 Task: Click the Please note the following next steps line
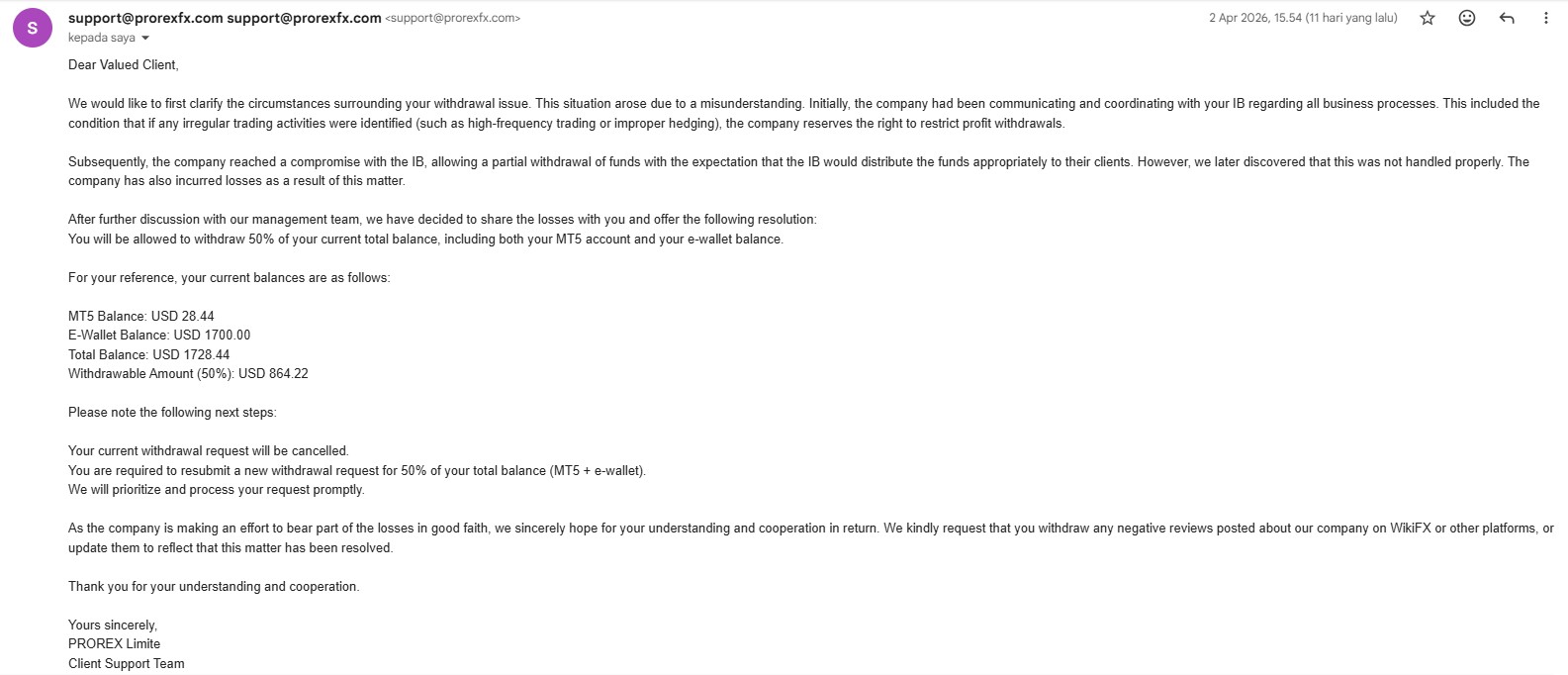click(x=172, y=412)
